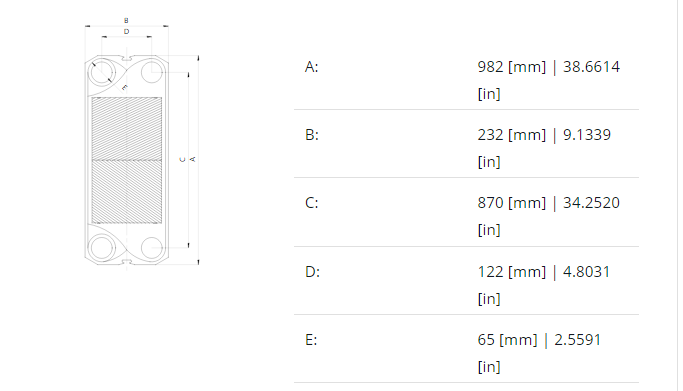Click the bottom-left port circle in drawing
Image resolution: width=683 pixels, height=391 pixels.
(x=101, y=248)
